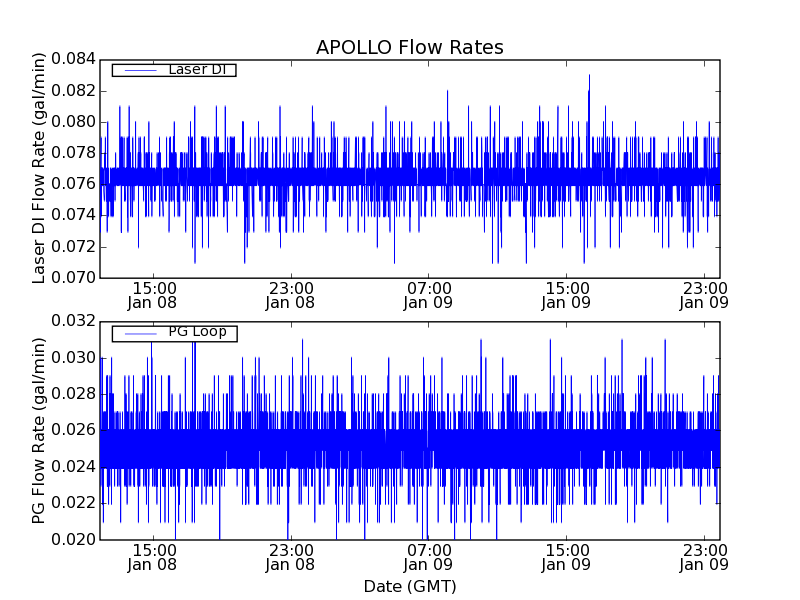Click bottom plot's '15:00 Jan 09' tick label
The height and width of the screenshot is (600, 800).
(x=566, y=558)
